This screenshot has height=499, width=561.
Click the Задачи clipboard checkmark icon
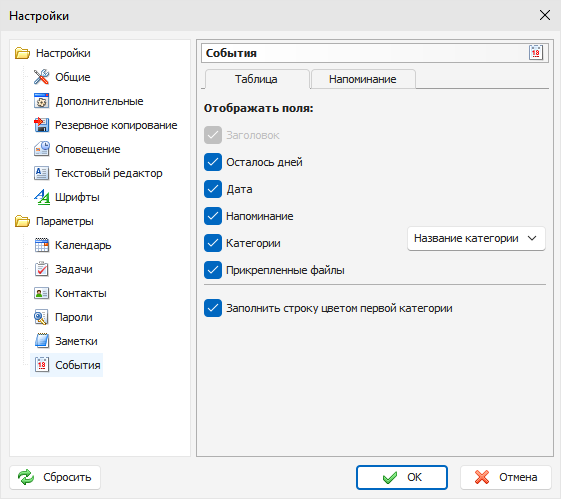pyautogui.click(x=42, y=269)
